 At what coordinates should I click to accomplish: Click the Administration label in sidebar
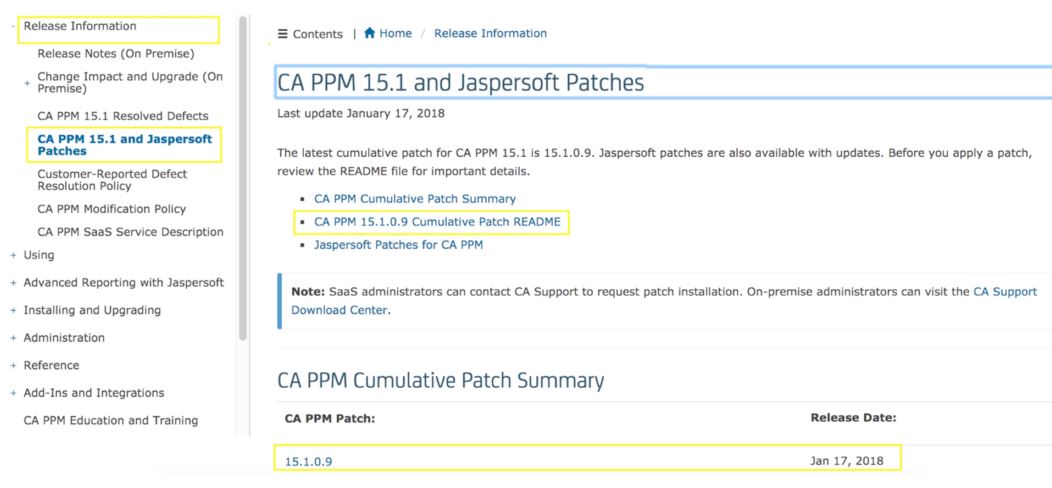click(64, 338)
